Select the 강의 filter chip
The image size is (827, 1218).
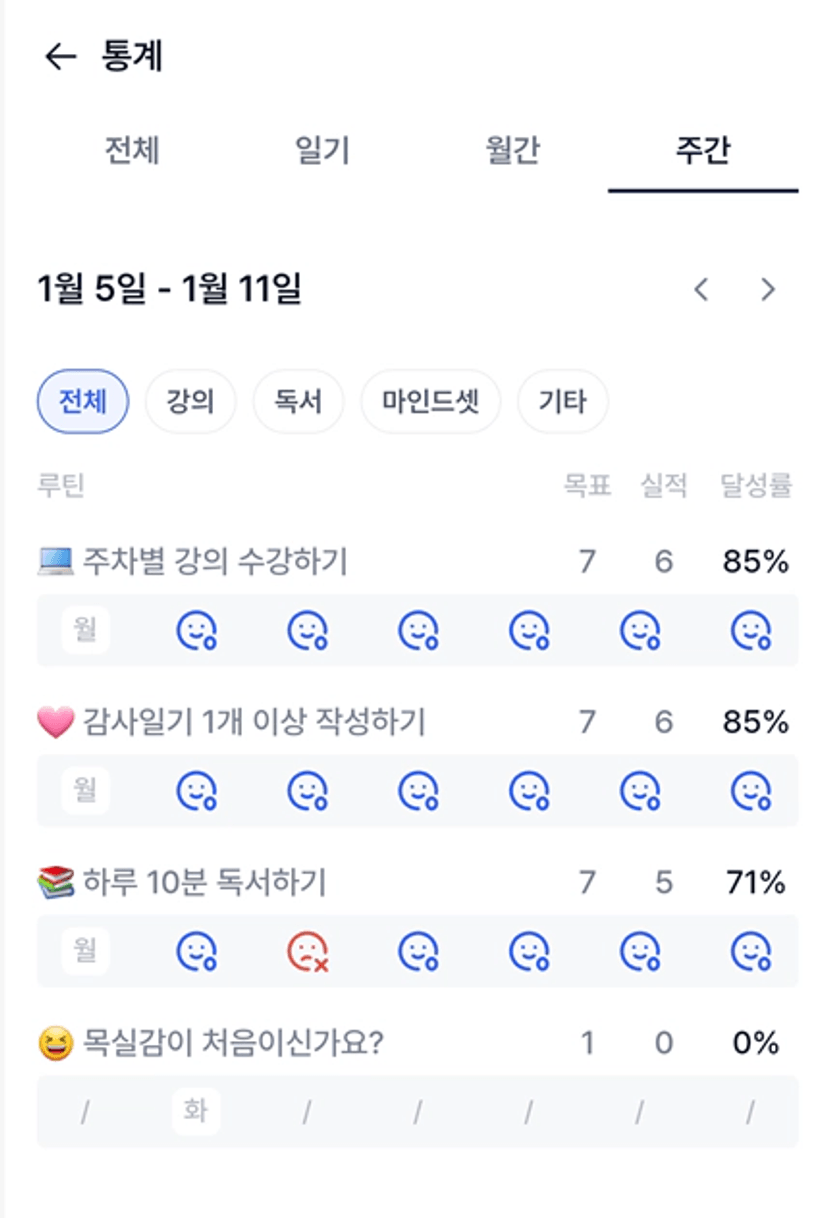tap(191, 402)
